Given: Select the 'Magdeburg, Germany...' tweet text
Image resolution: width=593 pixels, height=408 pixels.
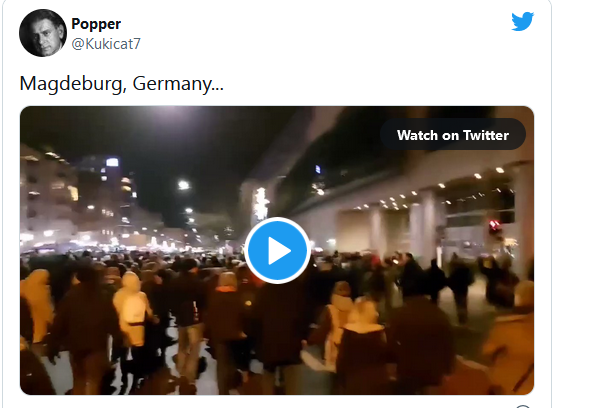Looking at the screenshot, I should coord(121,84).
